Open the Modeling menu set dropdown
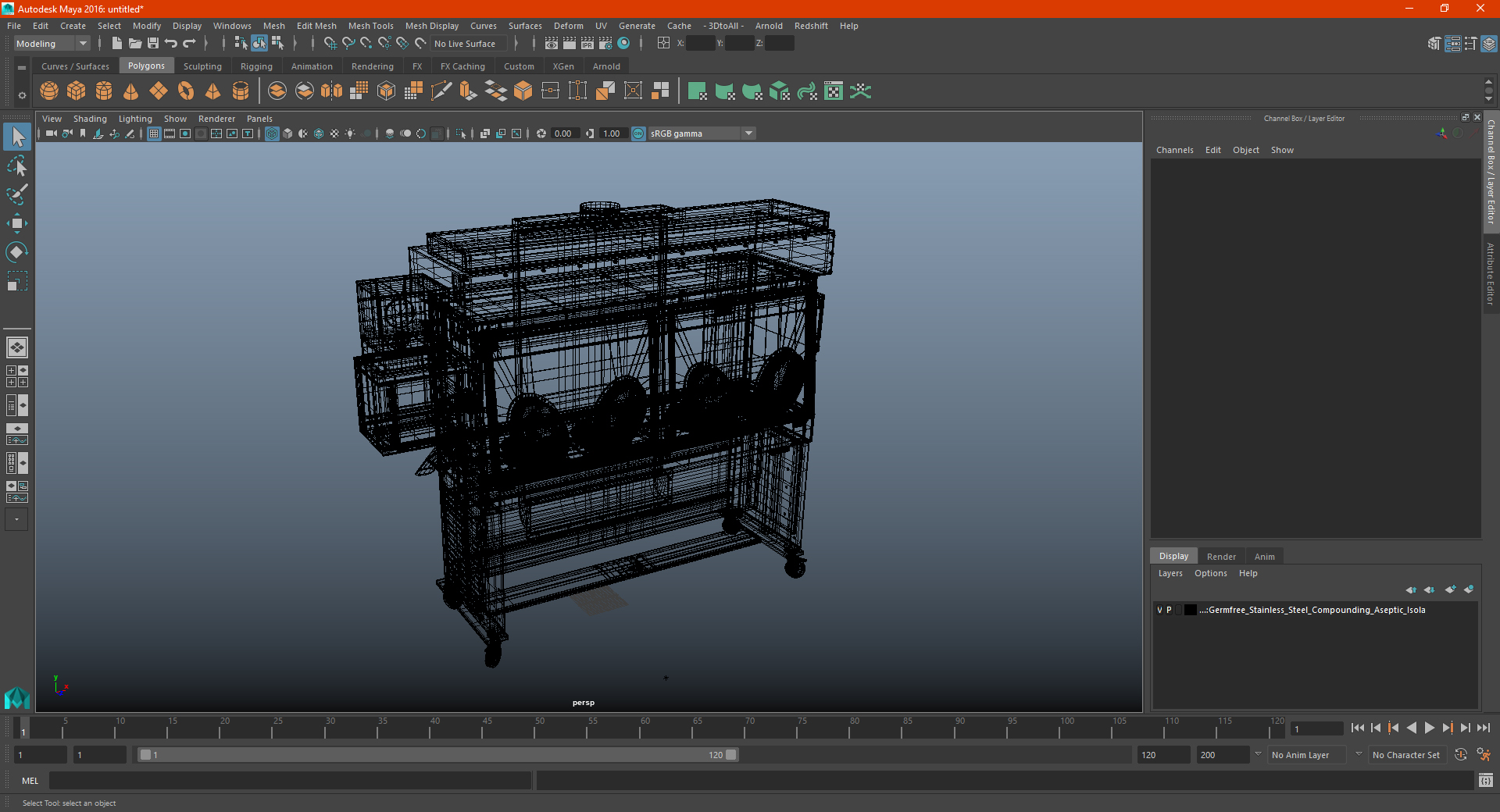Screen dimensions: 1500x812 [52, 44]
